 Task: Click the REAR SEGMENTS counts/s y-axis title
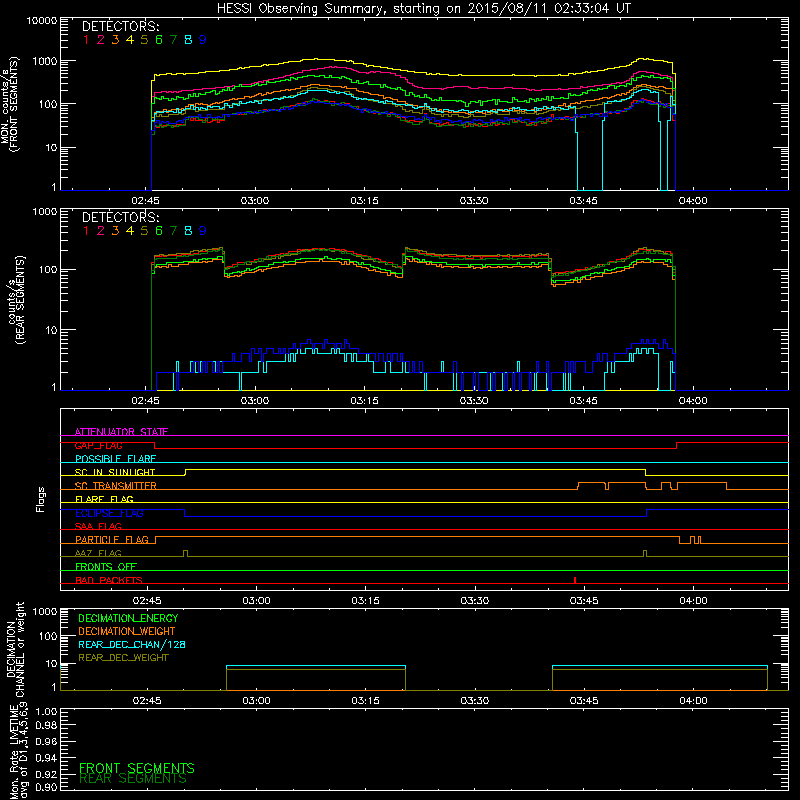point(16,300)
